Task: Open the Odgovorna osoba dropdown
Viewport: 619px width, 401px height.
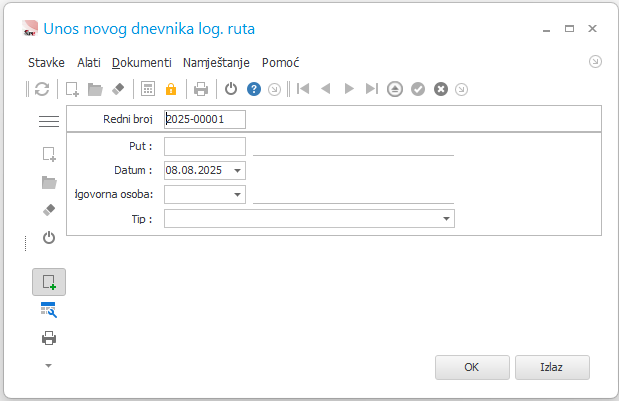Action: (x=237, y=195)
